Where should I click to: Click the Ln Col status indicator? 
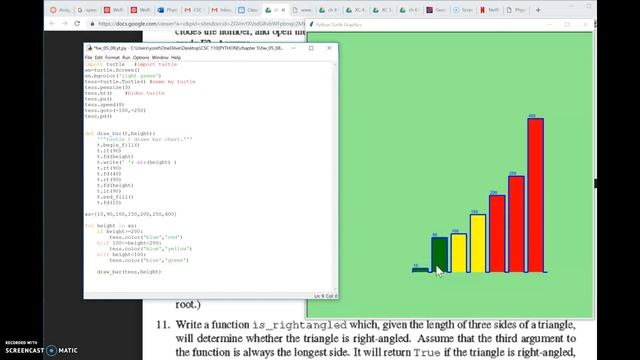(x=326, y=296)
